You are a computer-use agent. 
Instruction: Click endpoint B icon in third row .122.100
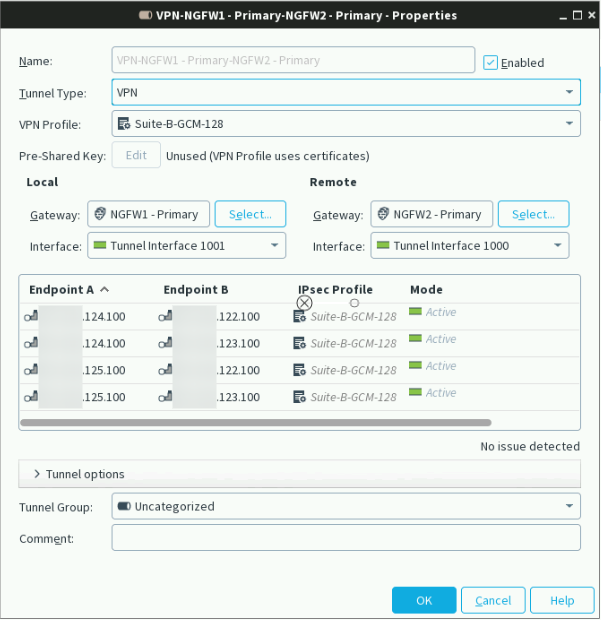click(x=165, y=370)
